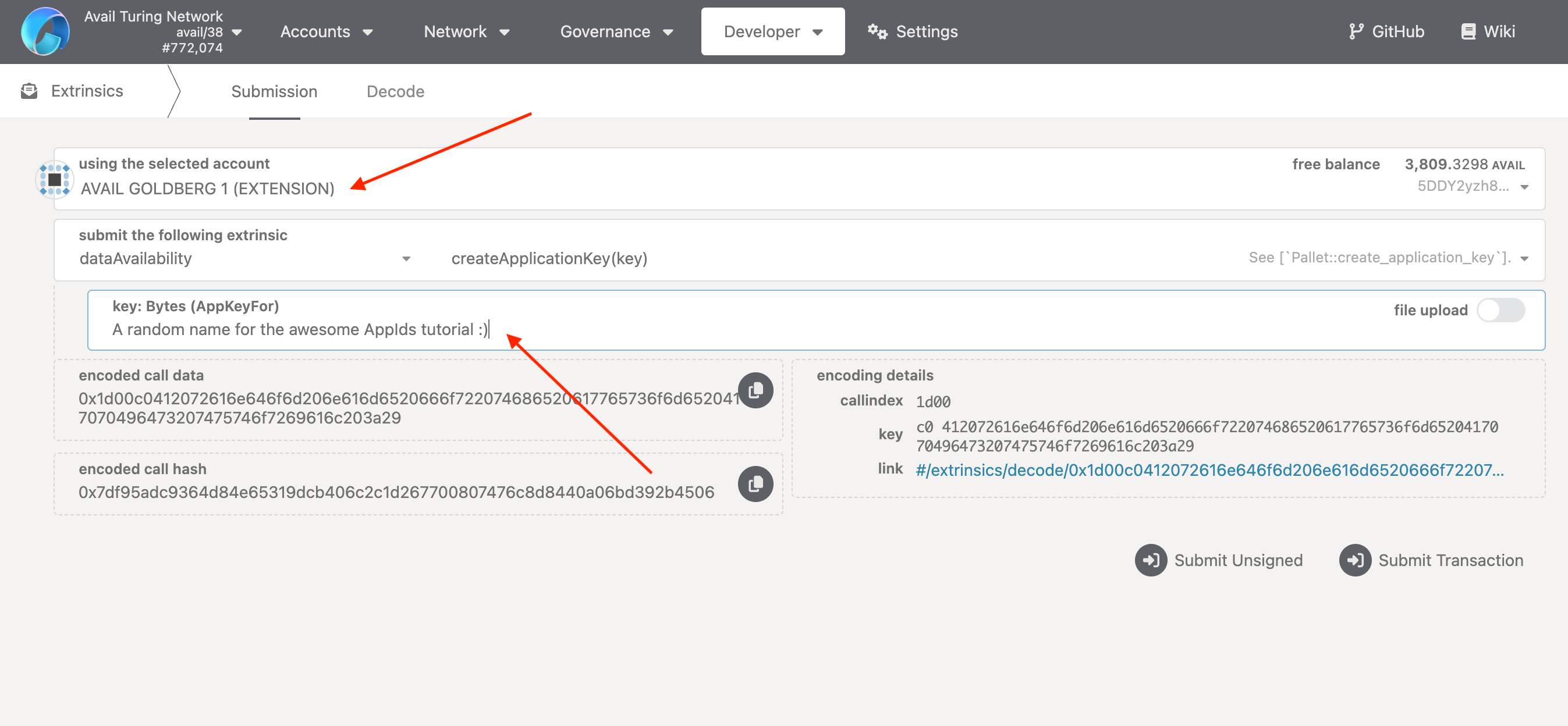The width and height of the screenshot is (1568, 726).
Task: Click the Extrinsics envelope icon
Action: [x=29, y=91]
